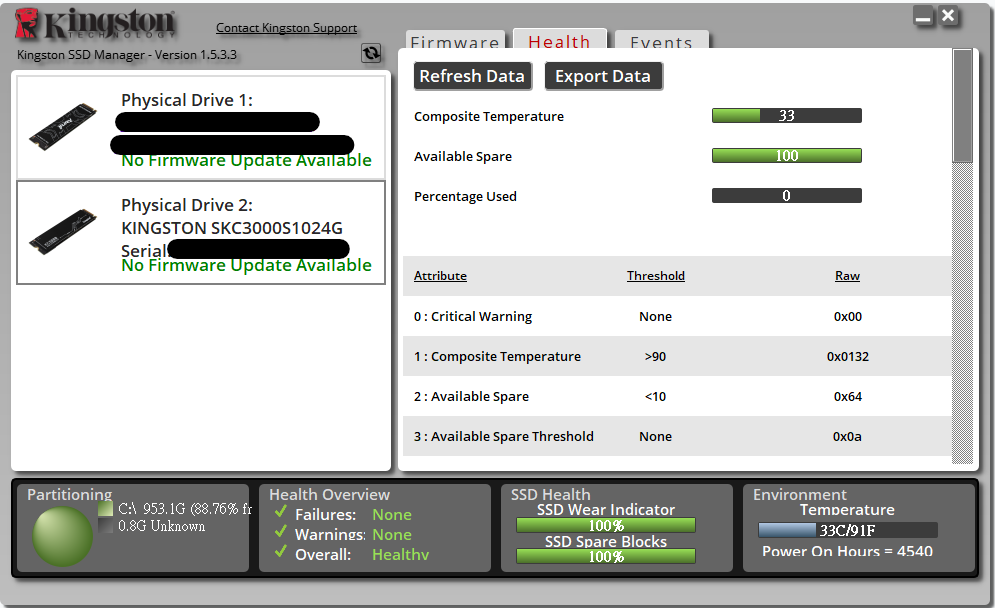
Task: Click the Power On Hours = 4540 text
Action: point(848,551)
